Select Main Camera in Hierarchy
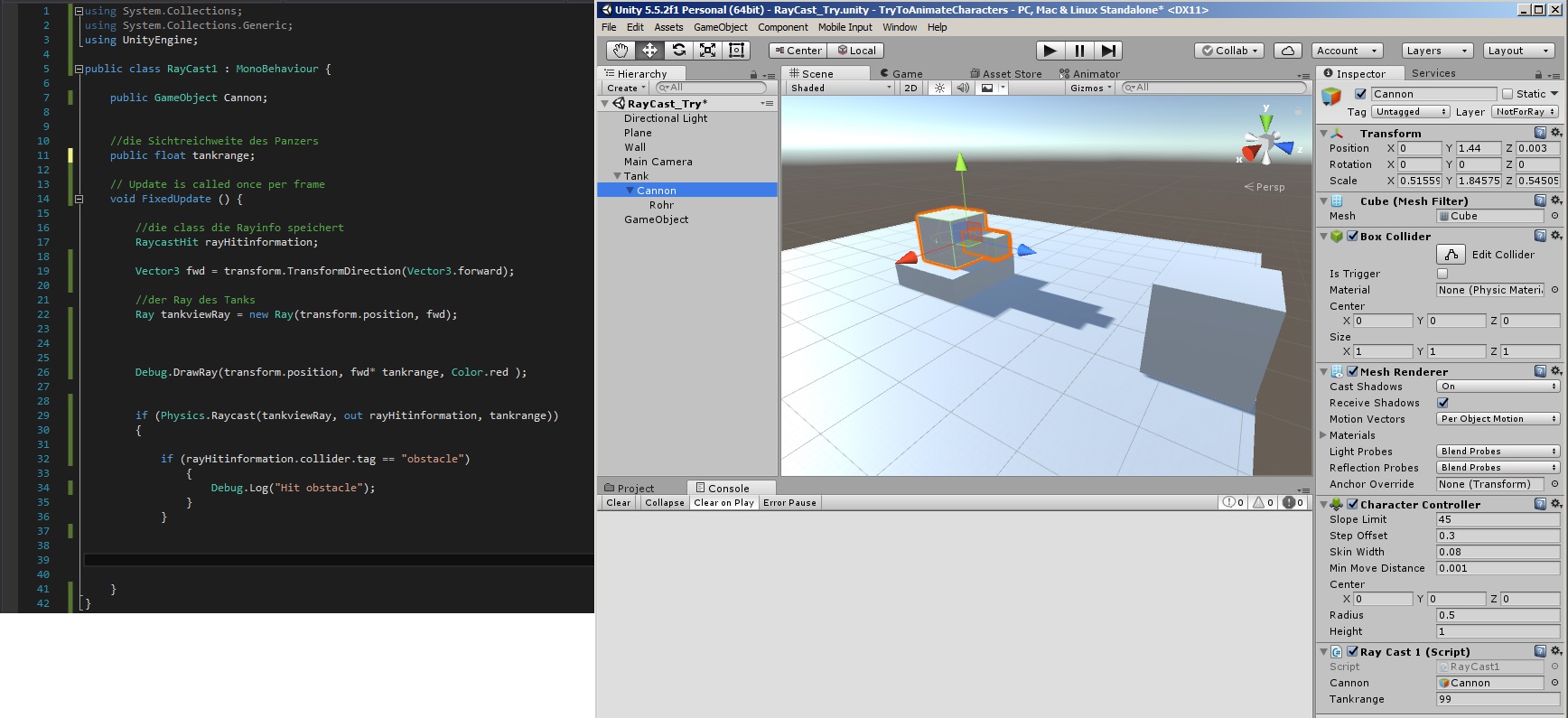 coord(658,162)
